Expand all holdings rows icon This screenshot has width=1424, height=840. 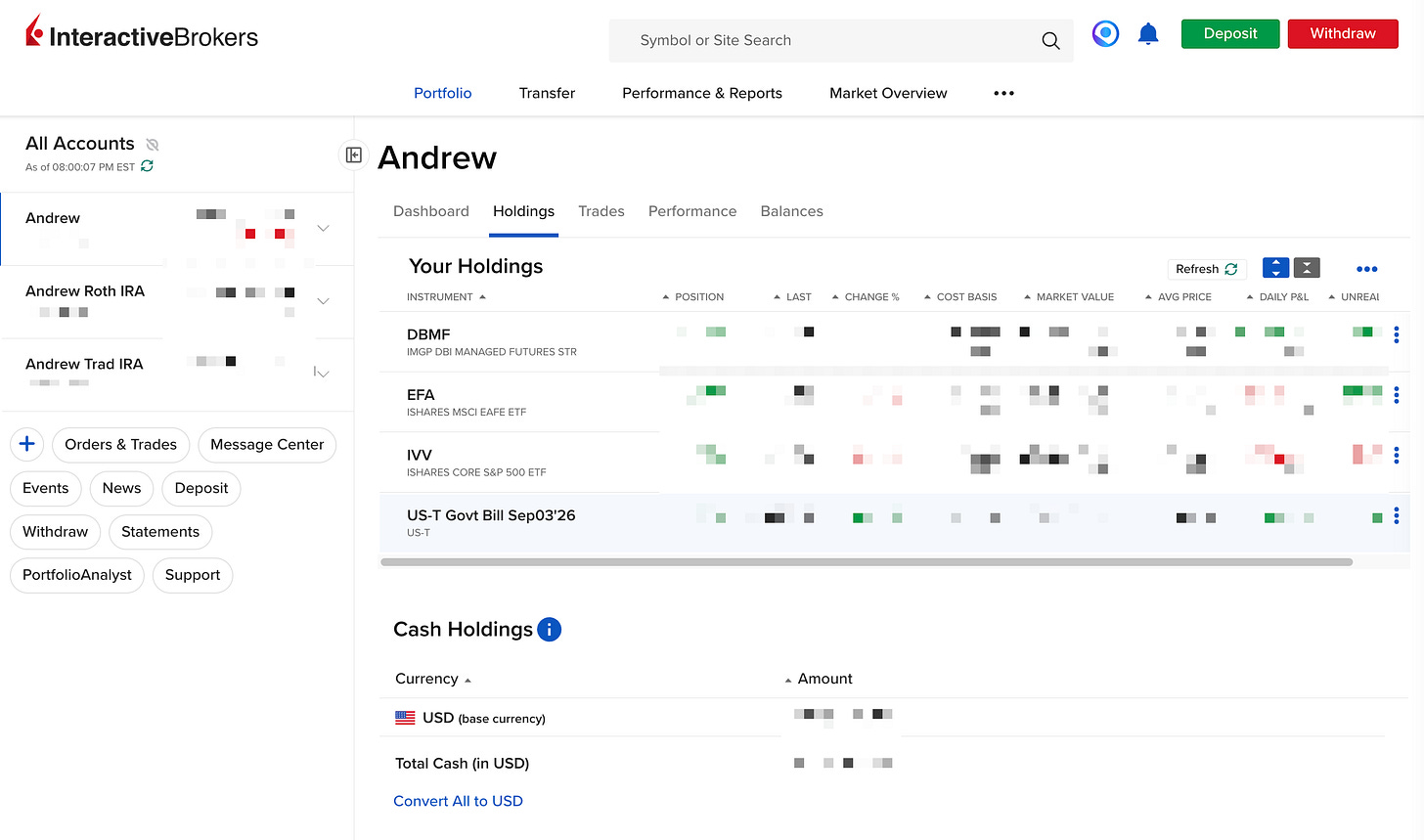(x=1275, y=268)
